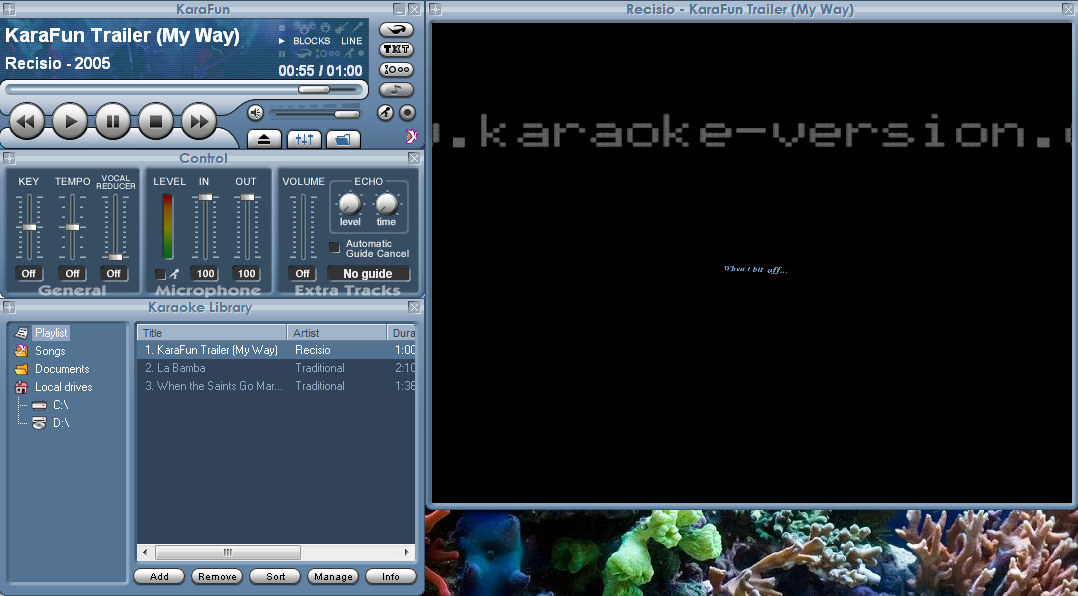Sort by the Artist column header

pyautogui.click(x=337, y=333)
